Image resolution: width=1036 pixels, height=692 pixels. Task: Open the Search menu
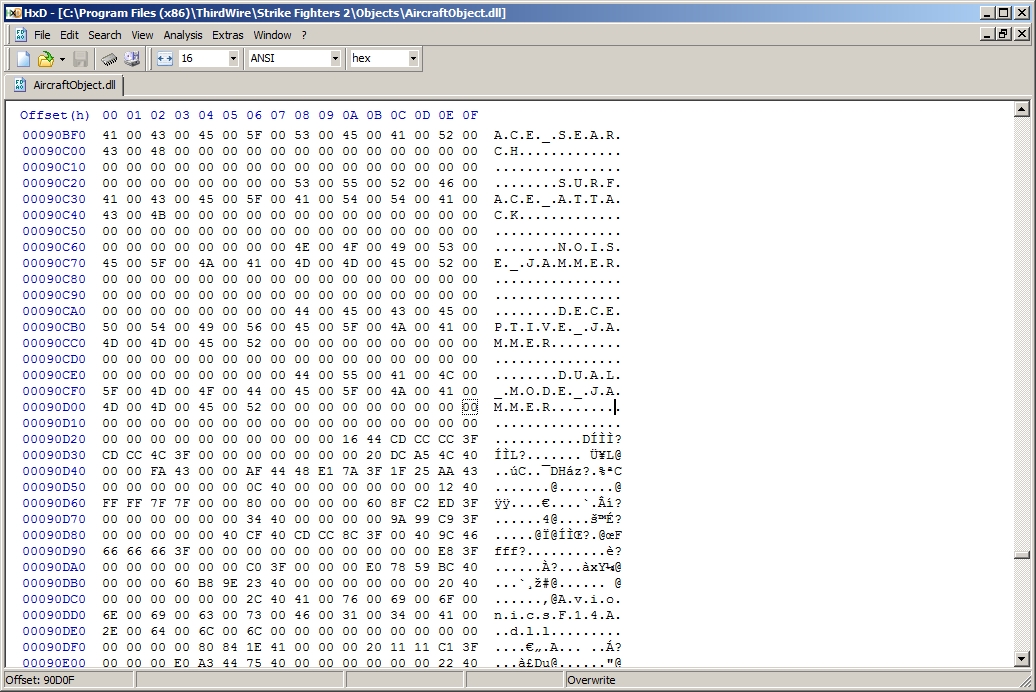tap(105, 35)
